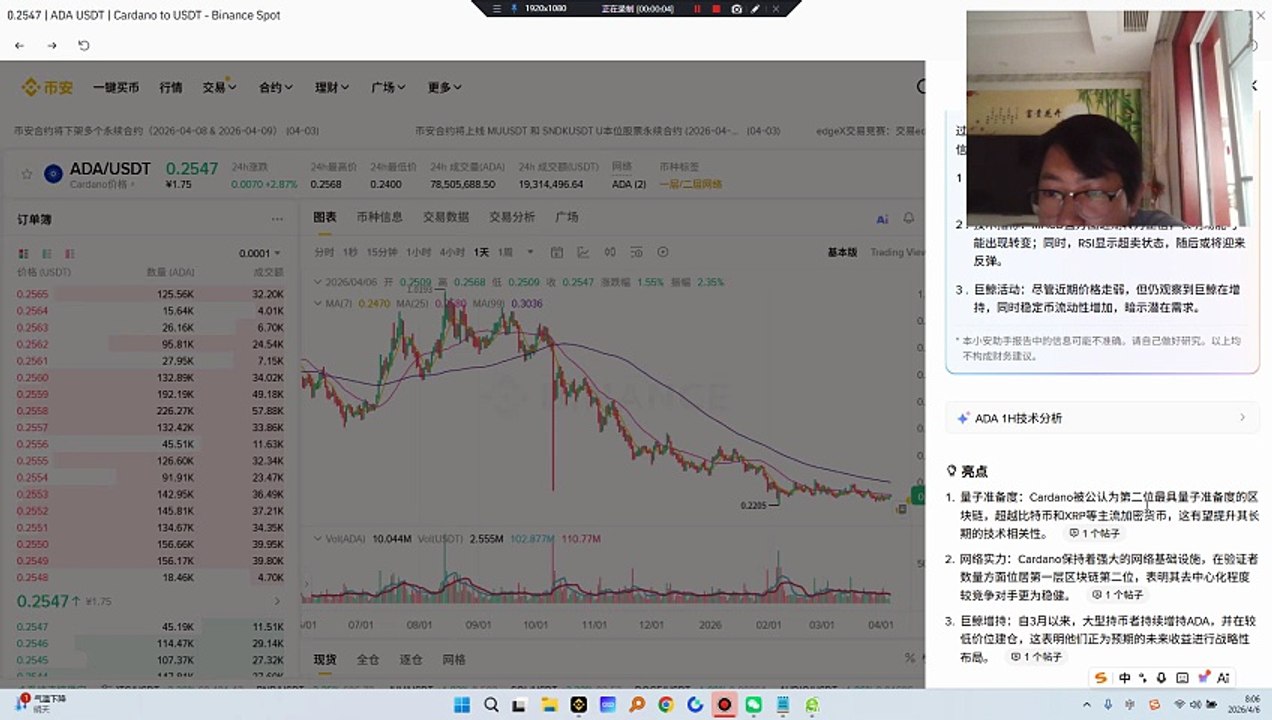
Task: Open Chrome from the taskbar
Action: click(666, 705)
